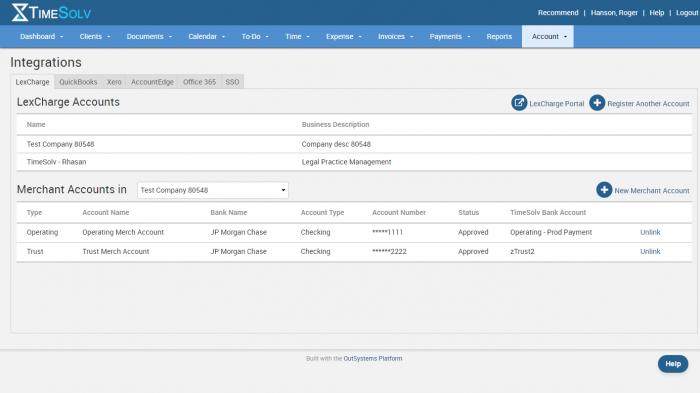Open the LexCharge Portal link text

point(556,104)
